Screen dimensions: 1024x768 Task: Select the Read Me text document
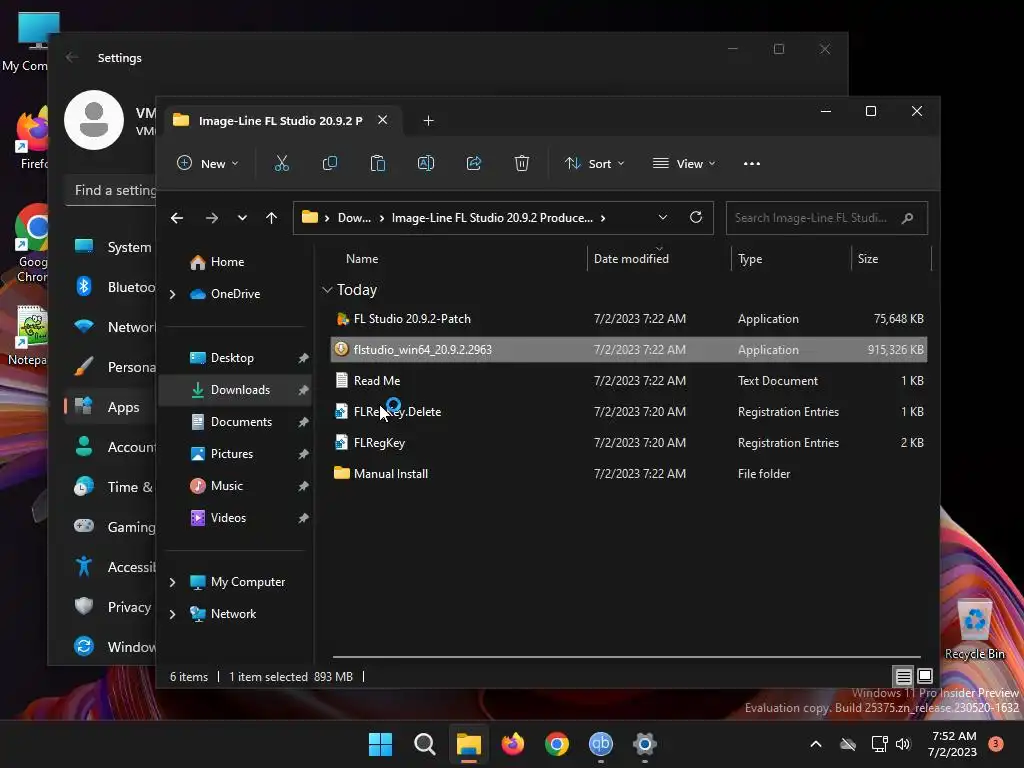(629, 381)
